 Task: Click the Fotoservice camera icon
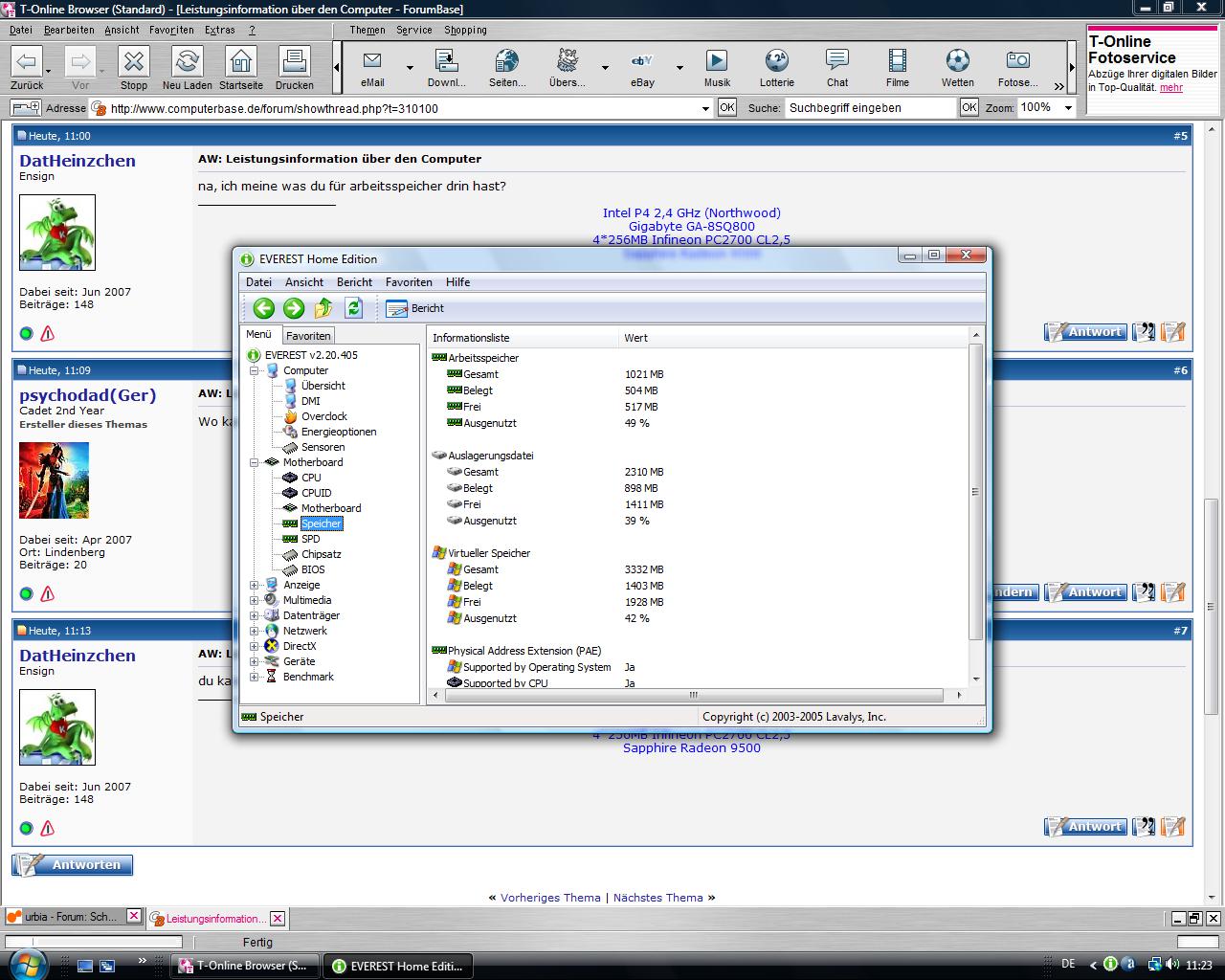[1018, 68]
